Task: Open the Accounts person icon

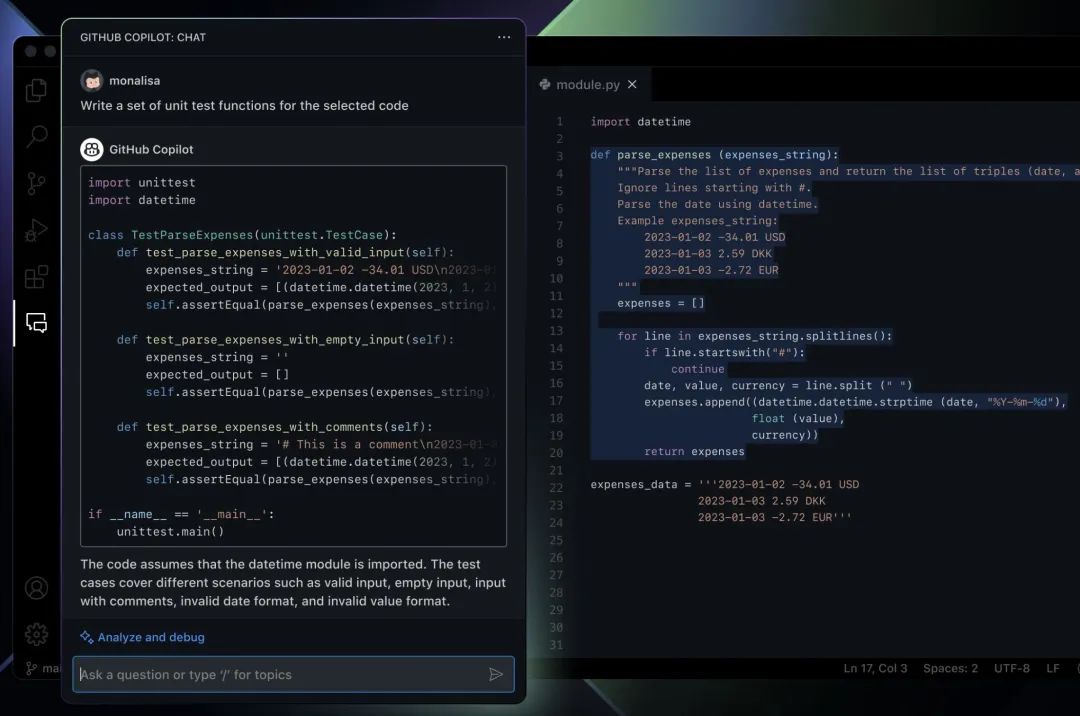Action: point(37,588)
